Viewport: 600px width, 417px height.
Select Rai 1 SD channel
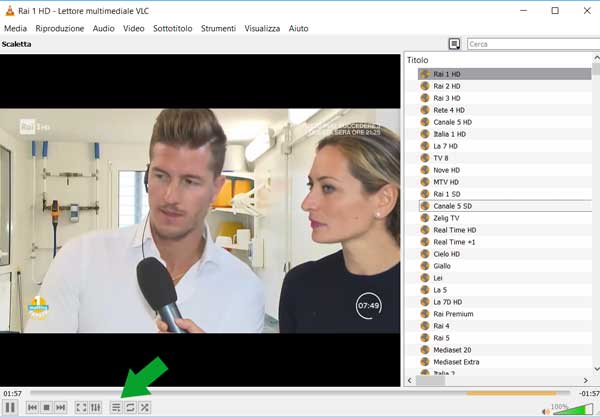click(x=504, y=194)
